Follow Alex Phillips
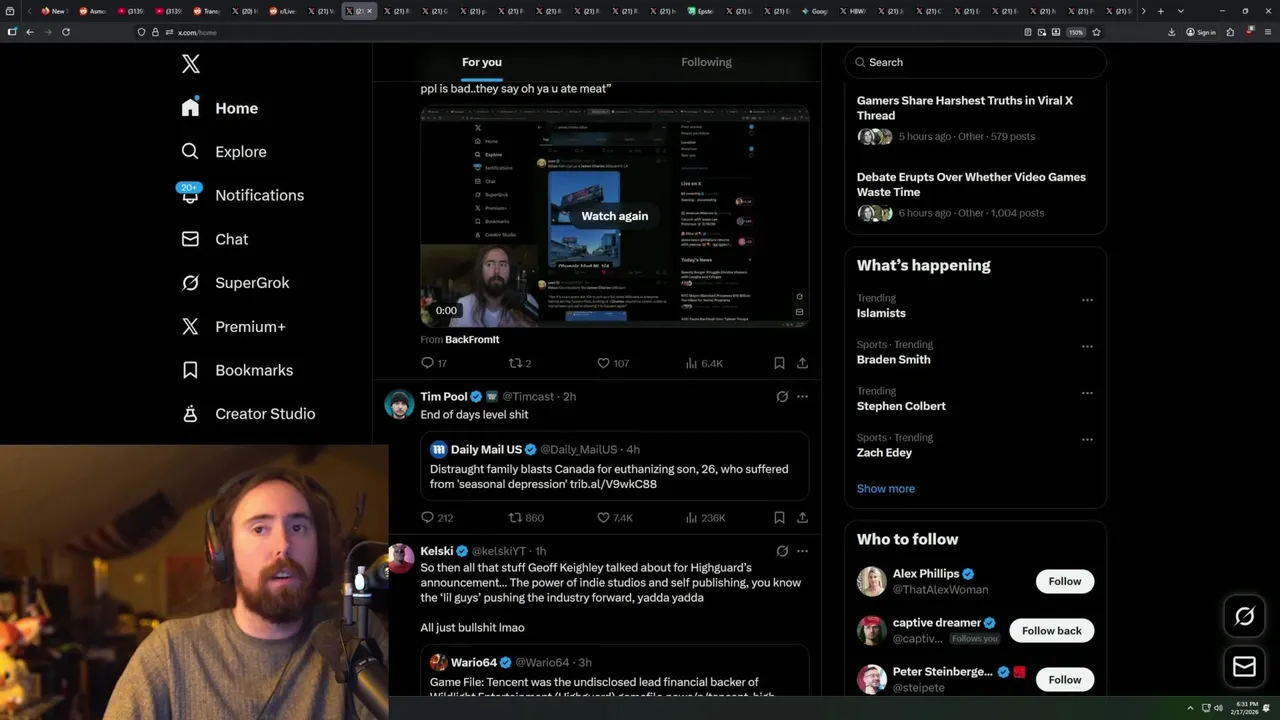Viewport: 1280px width, 720px height. [x=1064, y=581]
